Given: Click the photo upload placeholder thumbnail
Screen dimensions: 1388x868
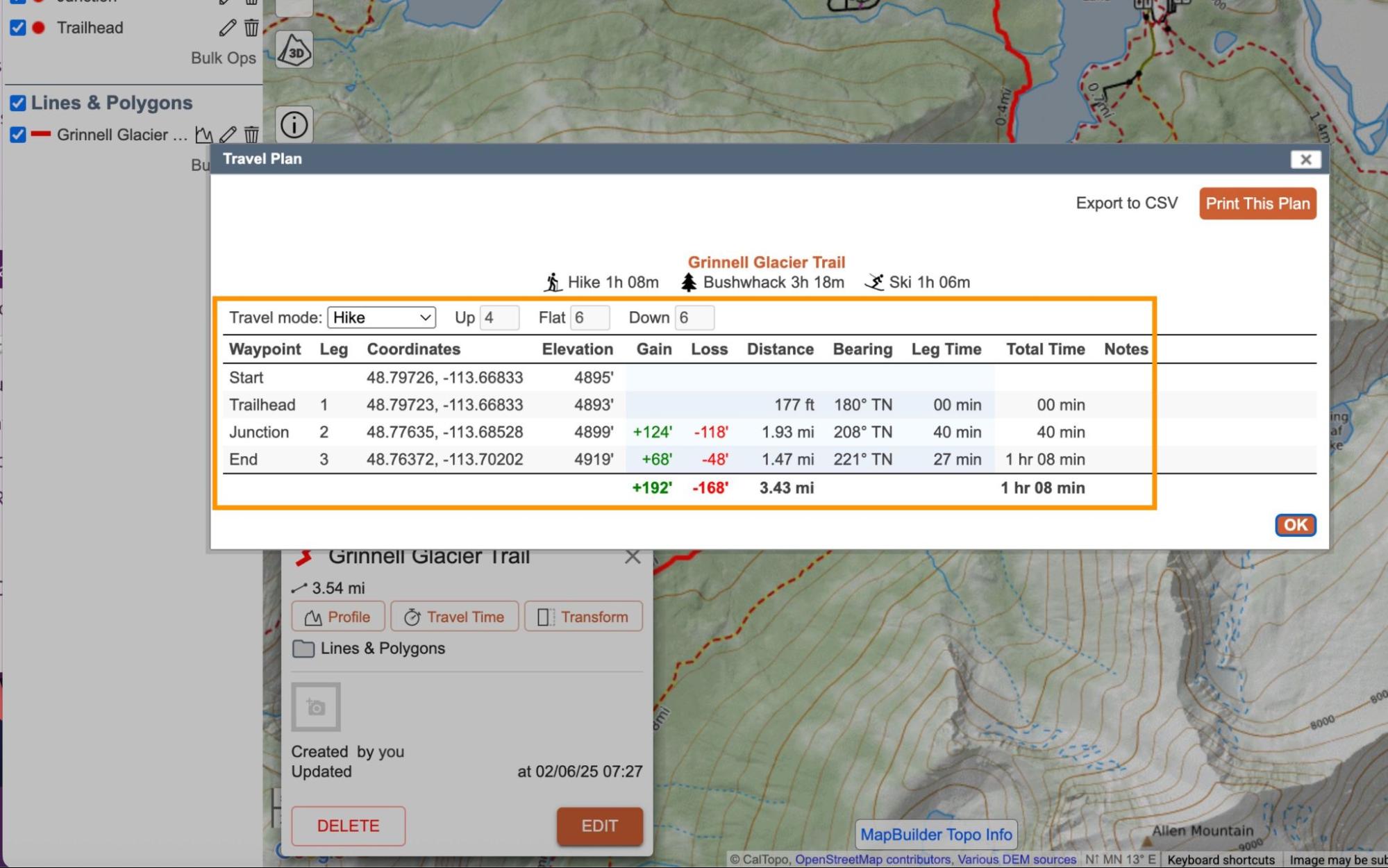Looking at the screenshot, I should coord(316,707).
